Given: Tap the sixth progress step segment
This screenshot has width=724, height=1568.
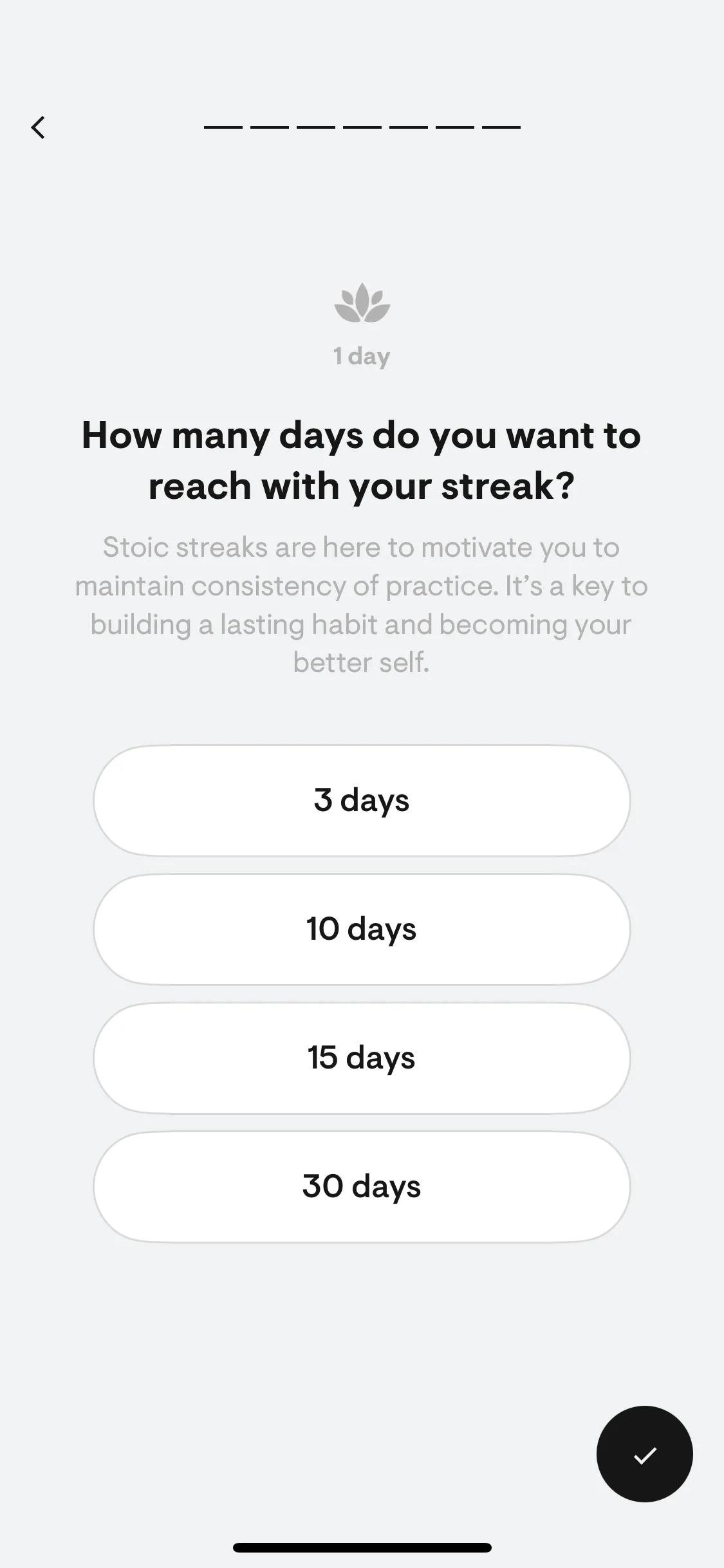Looking at the screenshot, I should click(x=455, y=127).
